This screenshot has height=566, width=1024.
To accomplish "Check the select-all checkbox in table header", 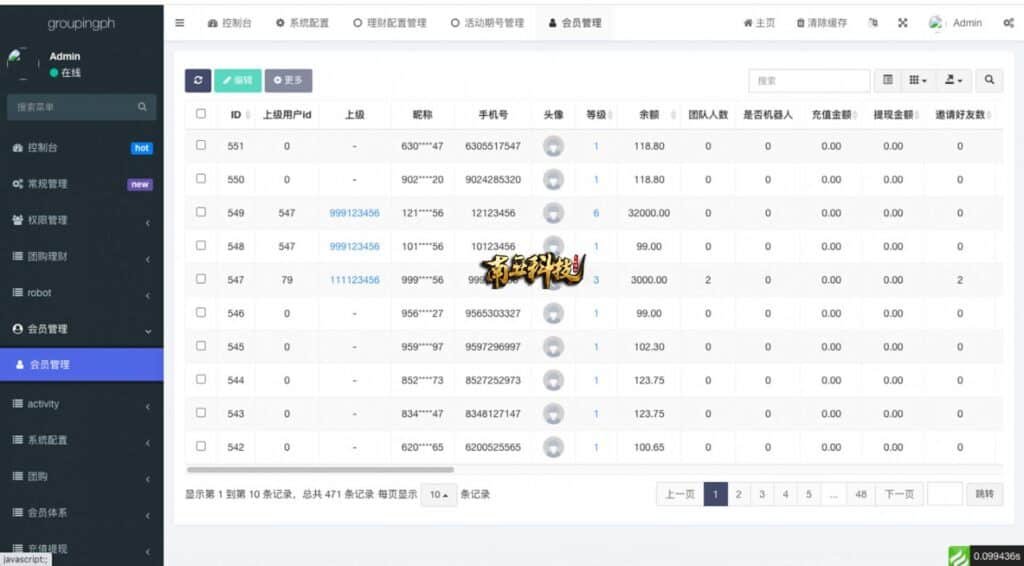I will [201, 114].
